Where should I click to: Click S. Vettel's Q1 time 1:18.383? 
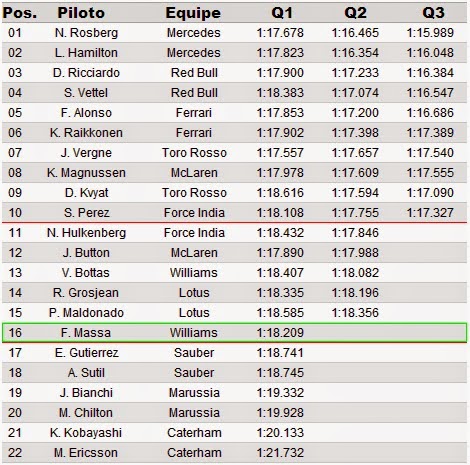point(280,93)
